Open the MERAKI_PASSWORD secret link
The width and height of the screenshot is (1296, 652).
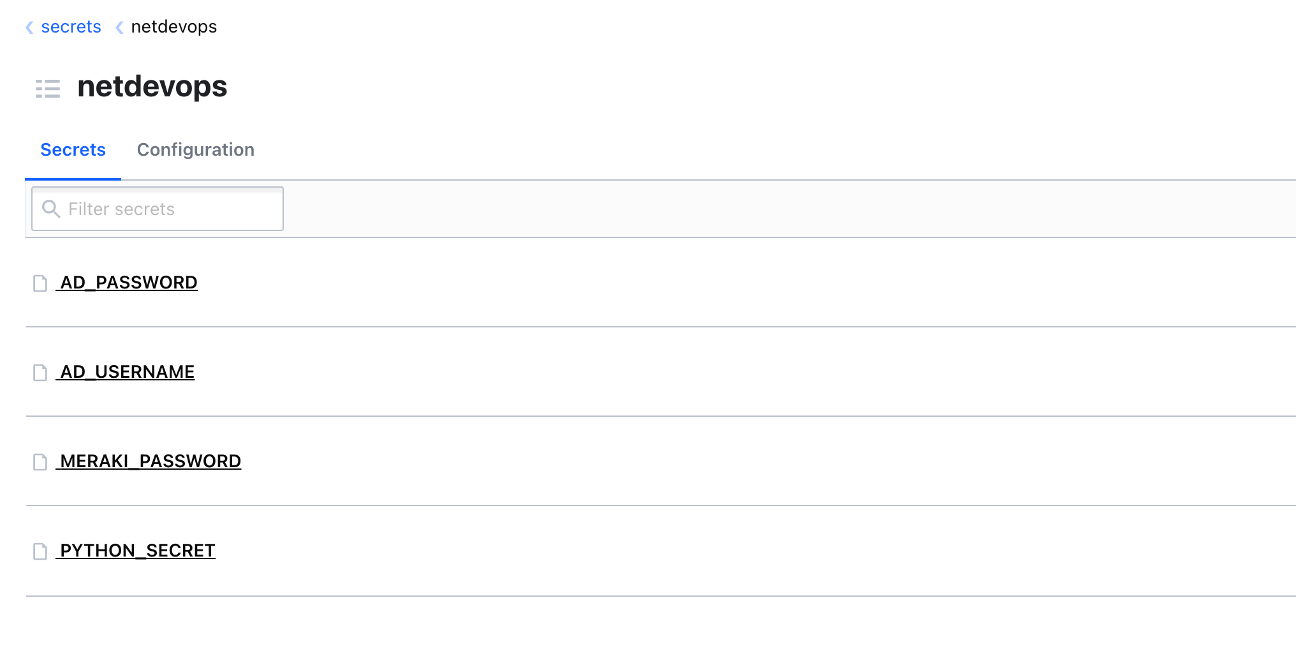150,461
